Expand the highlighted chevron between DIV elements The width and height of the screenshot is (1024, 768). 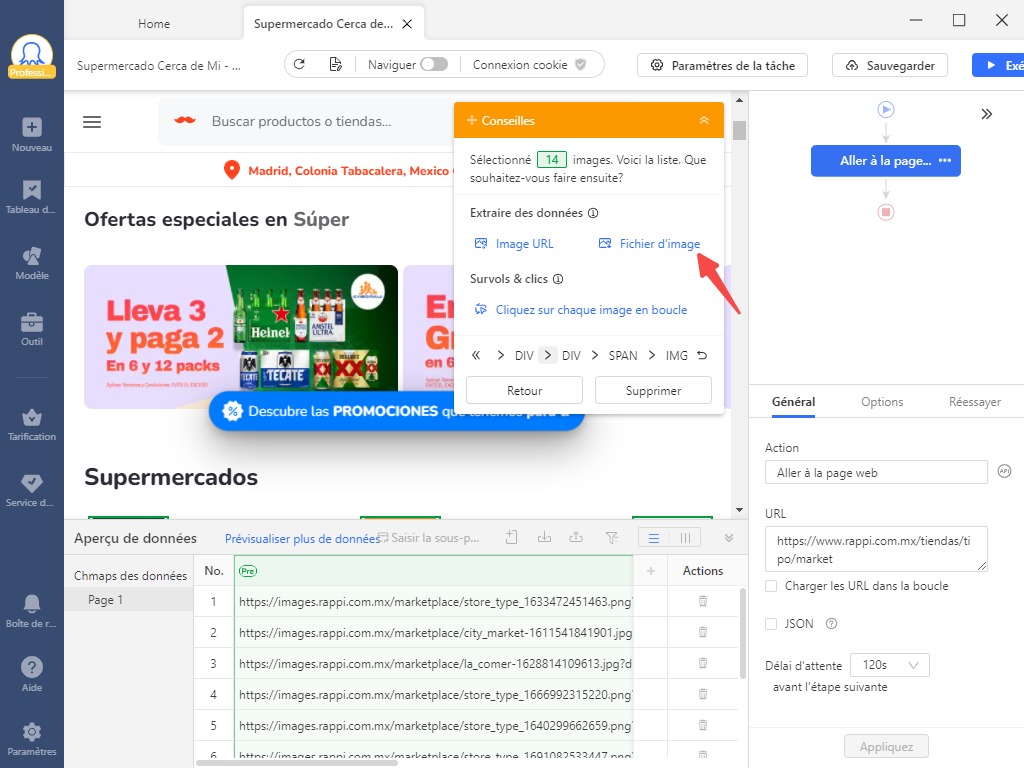(x=548, y=355)
